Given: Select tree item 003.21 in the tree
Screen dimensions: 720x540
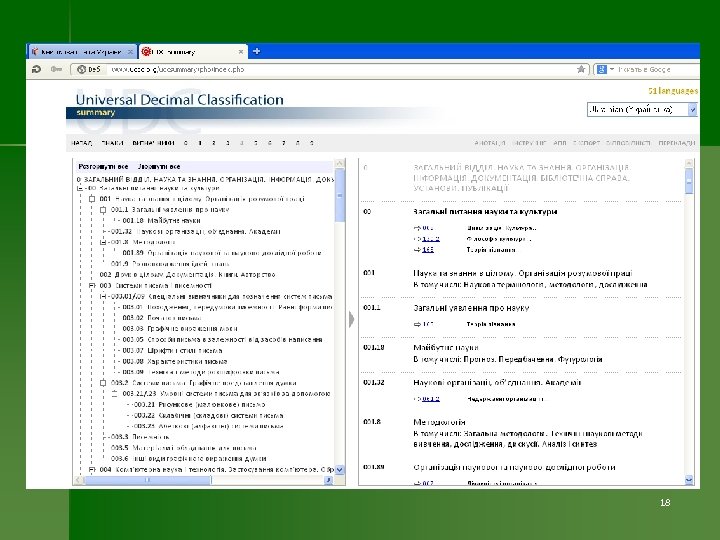Looking at the screenshot, I should [x=199, y=405].
